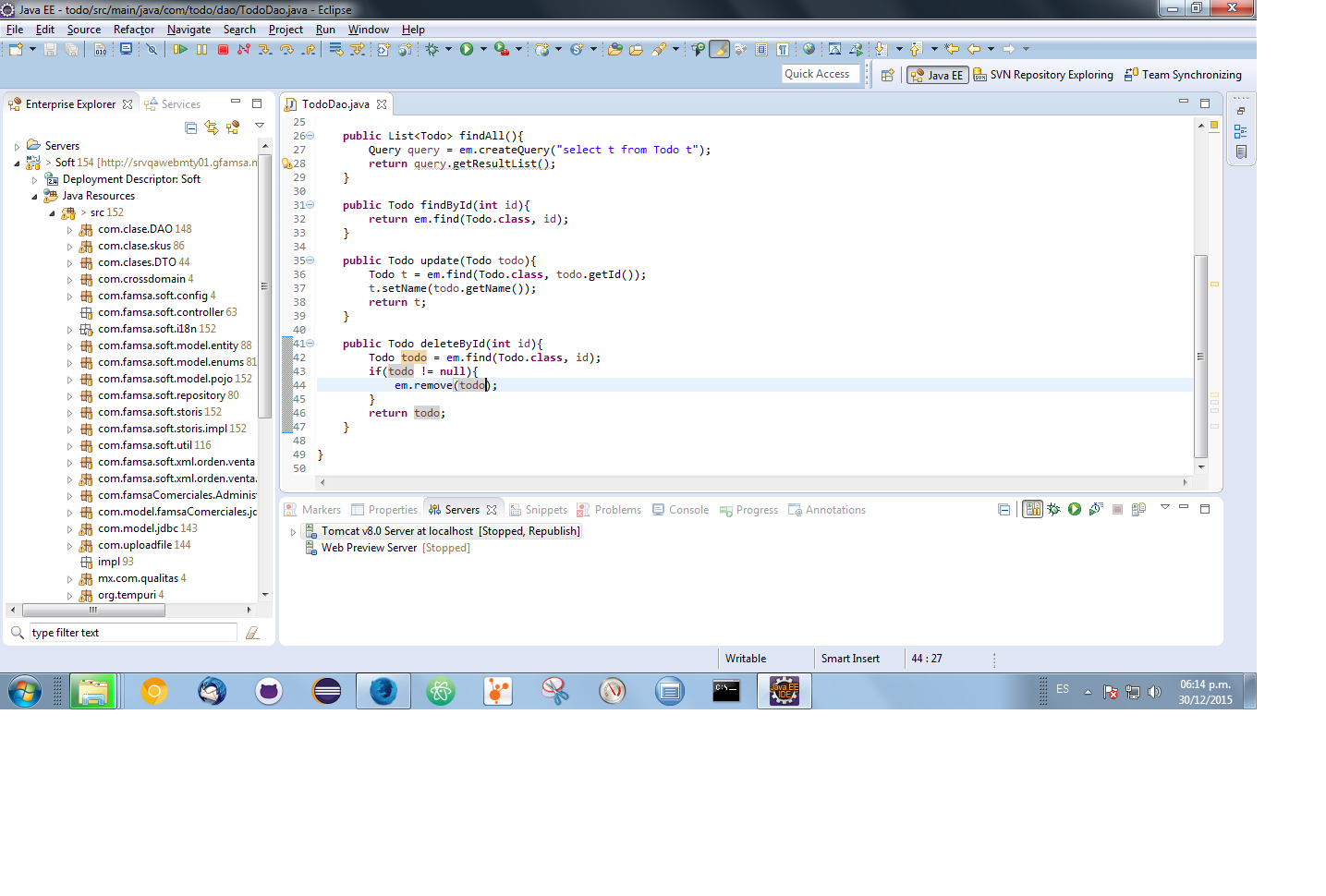The height and width of the screenshot is (896, 1326).
Task: Collapse findAll method fold marker
Action: coord(310,136)
